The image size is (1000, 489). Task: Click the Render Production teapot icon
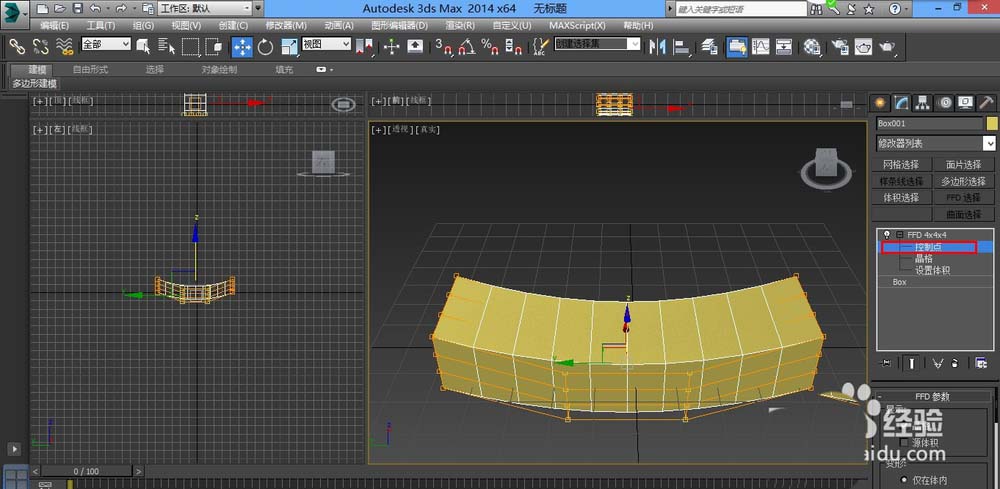(887, 46)
